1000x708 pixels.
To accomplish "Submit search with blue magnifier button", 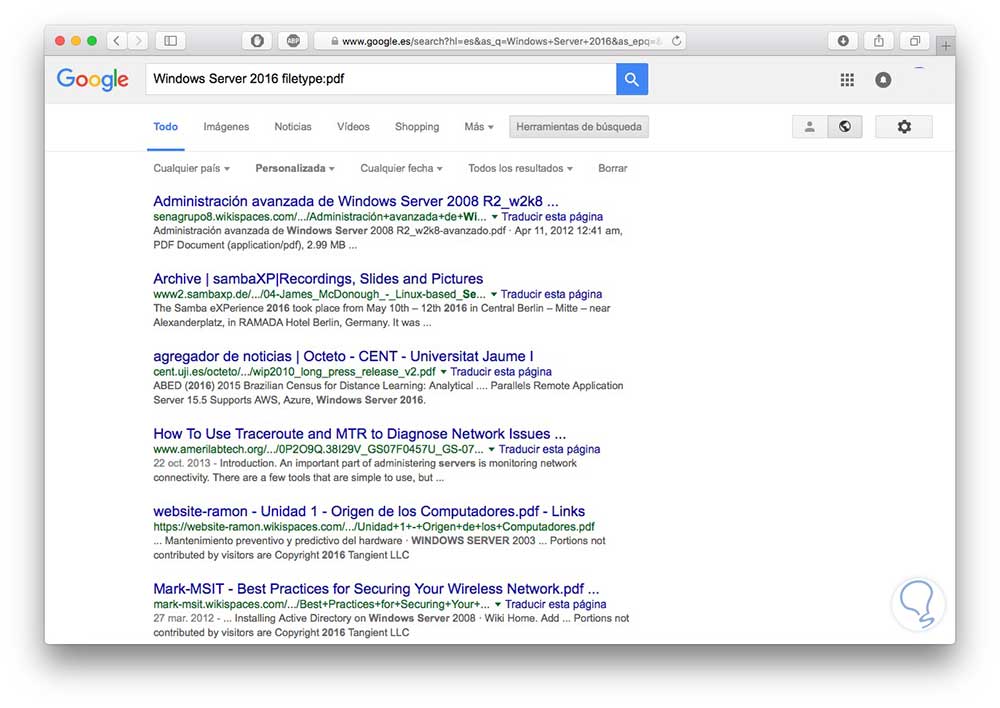I will (x=632, y=79).
